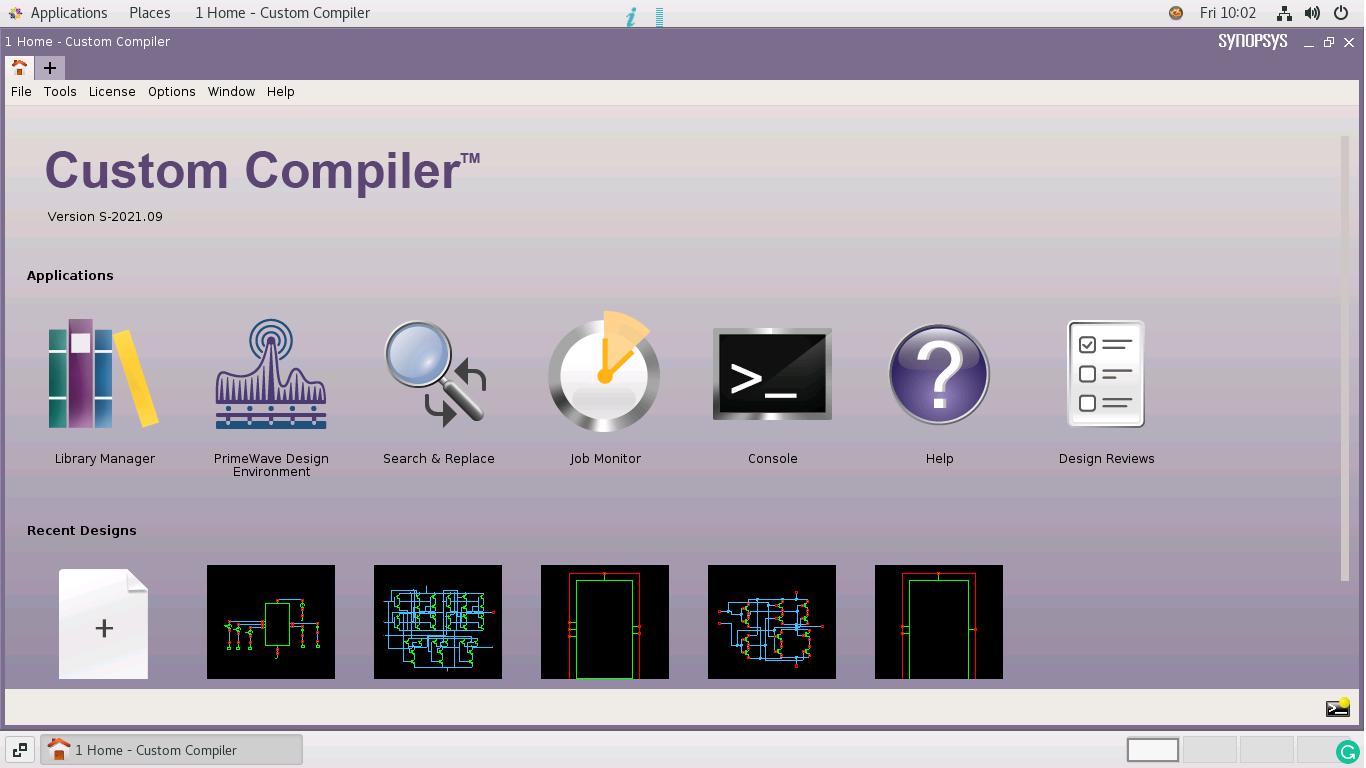Open the Library Manager application

point(104,374)
